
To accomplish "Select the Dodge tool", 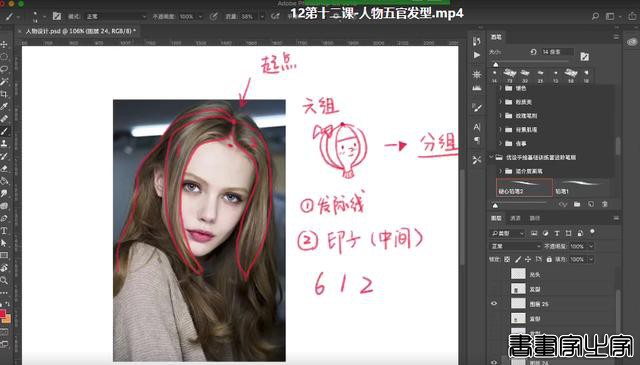I will 4,206.
